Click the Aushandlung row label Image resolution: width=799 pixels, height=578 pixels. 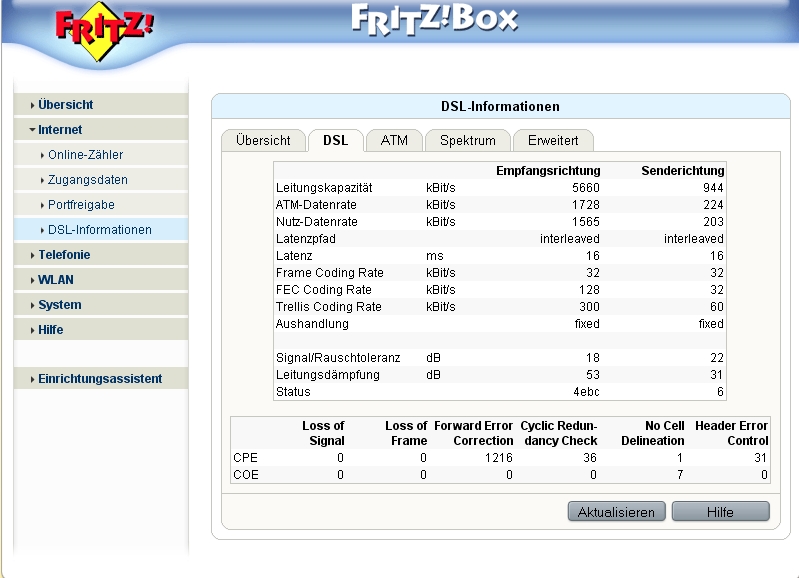point(312,324)
